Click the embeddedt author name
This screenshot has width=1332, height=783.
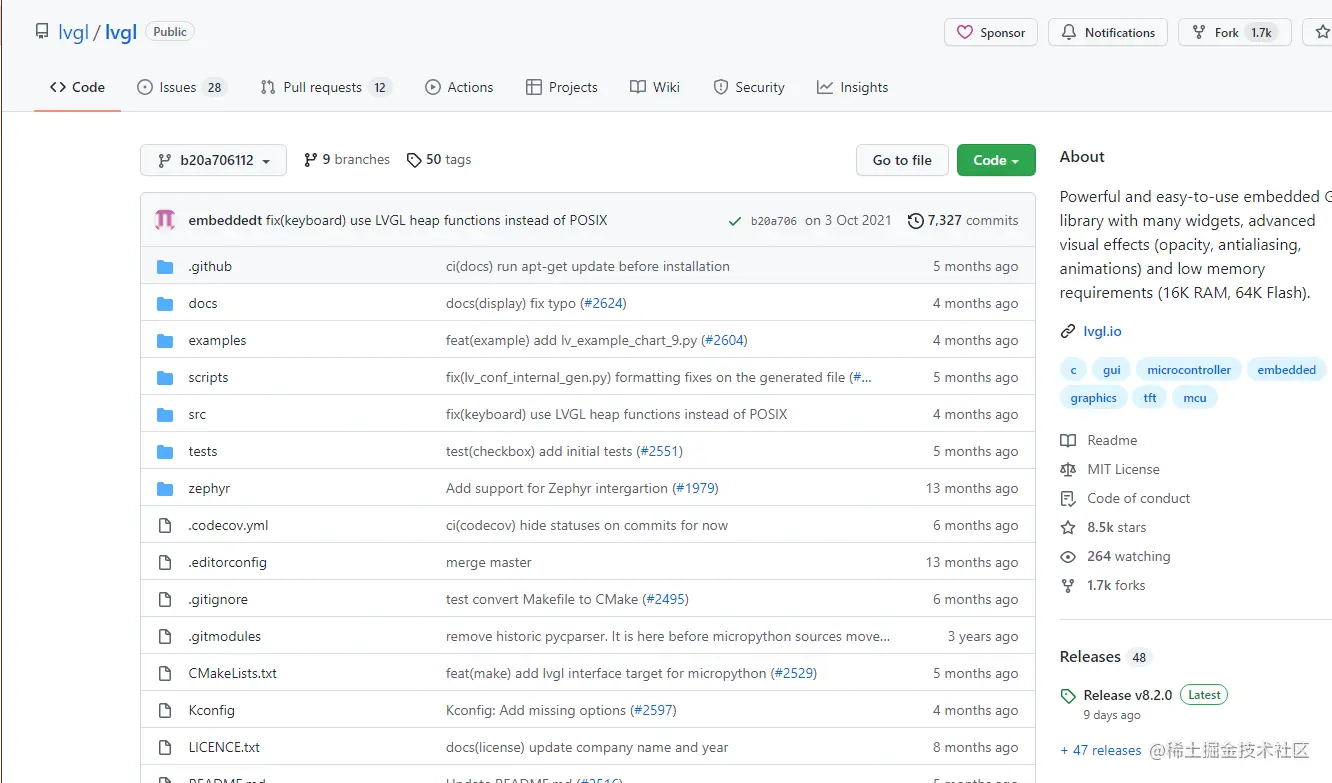225,220
